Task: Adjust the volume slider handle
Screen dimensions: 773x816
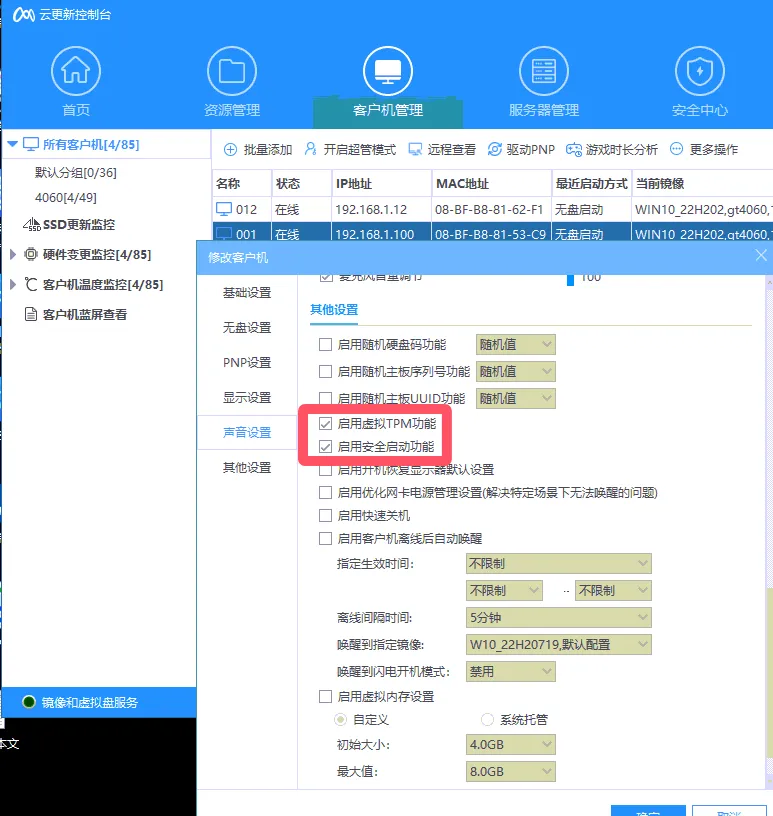Action: (x=570, y=280)
